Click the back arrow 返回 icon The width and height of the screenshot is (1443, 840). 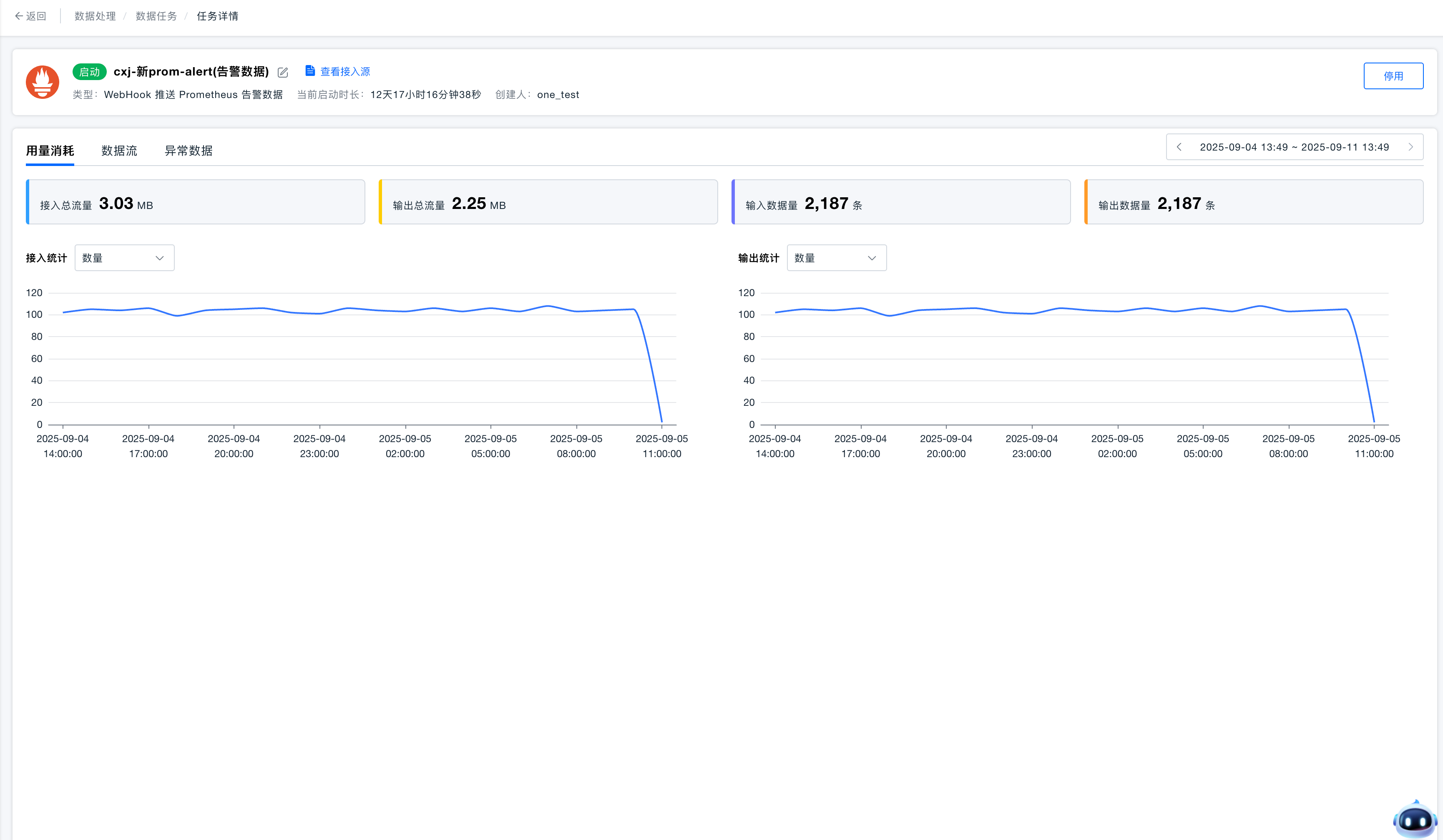pyautogui.click(x=19, y=16)
